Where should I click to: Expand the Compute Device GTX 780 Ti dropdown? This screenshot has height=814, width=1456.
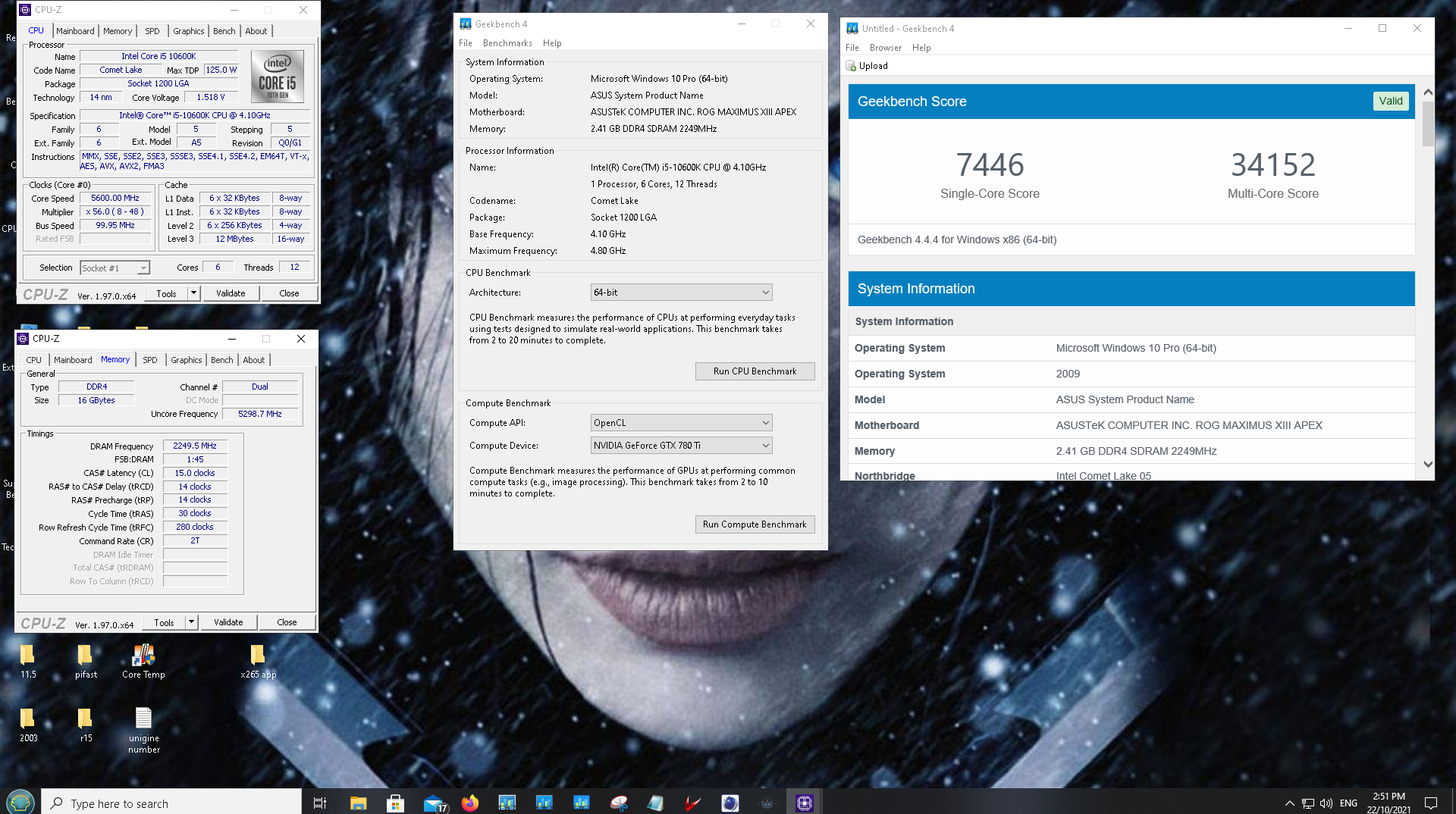[x=681, y=446]
